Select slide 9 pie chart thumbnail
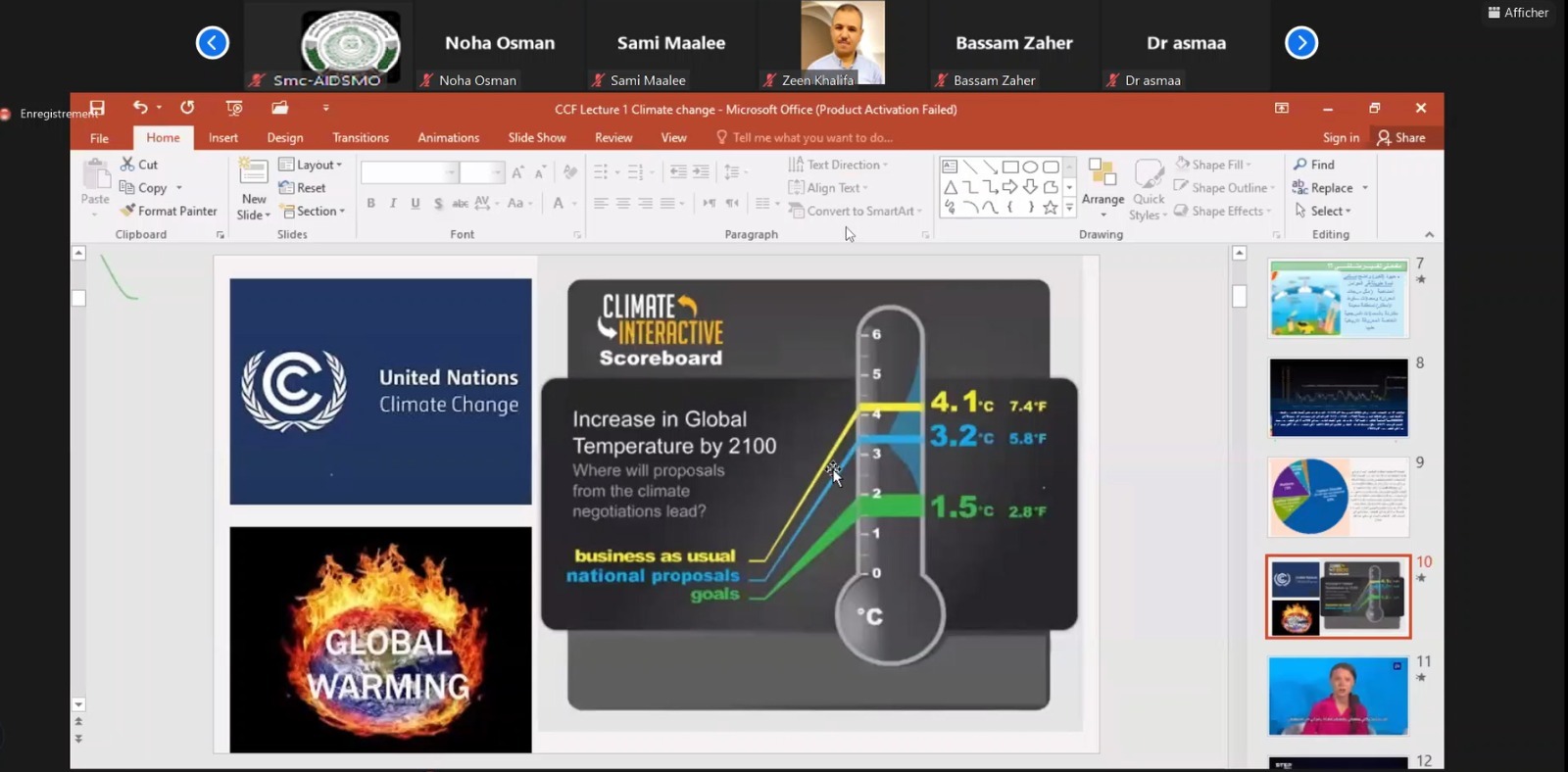Screen dimensions: 1568x772 [1339, 497]
